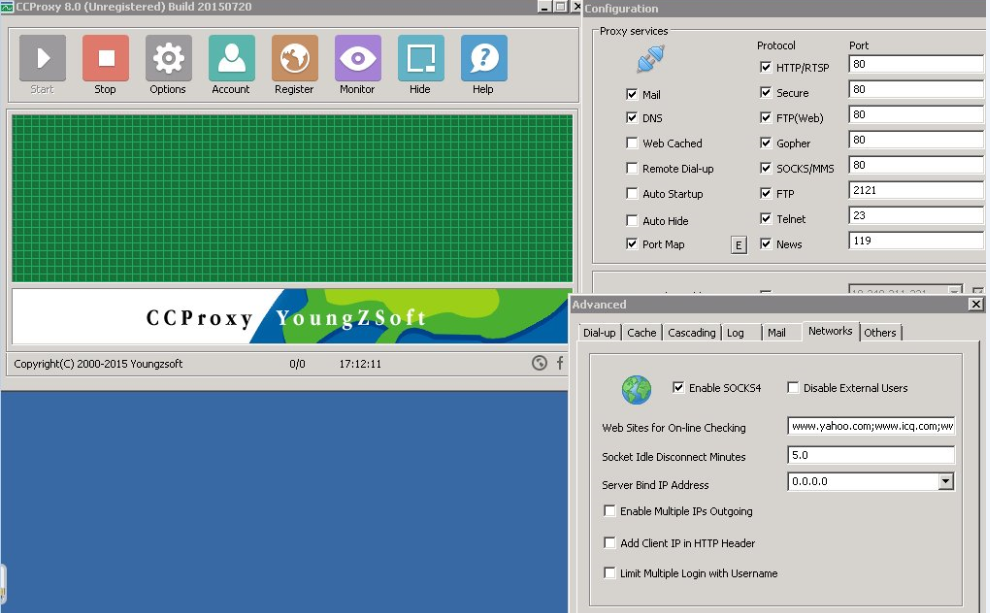The height and width of the screenshot is (613, 990).
Task: Stop the proxy with the red Stop icon
Action: point(105,58)
